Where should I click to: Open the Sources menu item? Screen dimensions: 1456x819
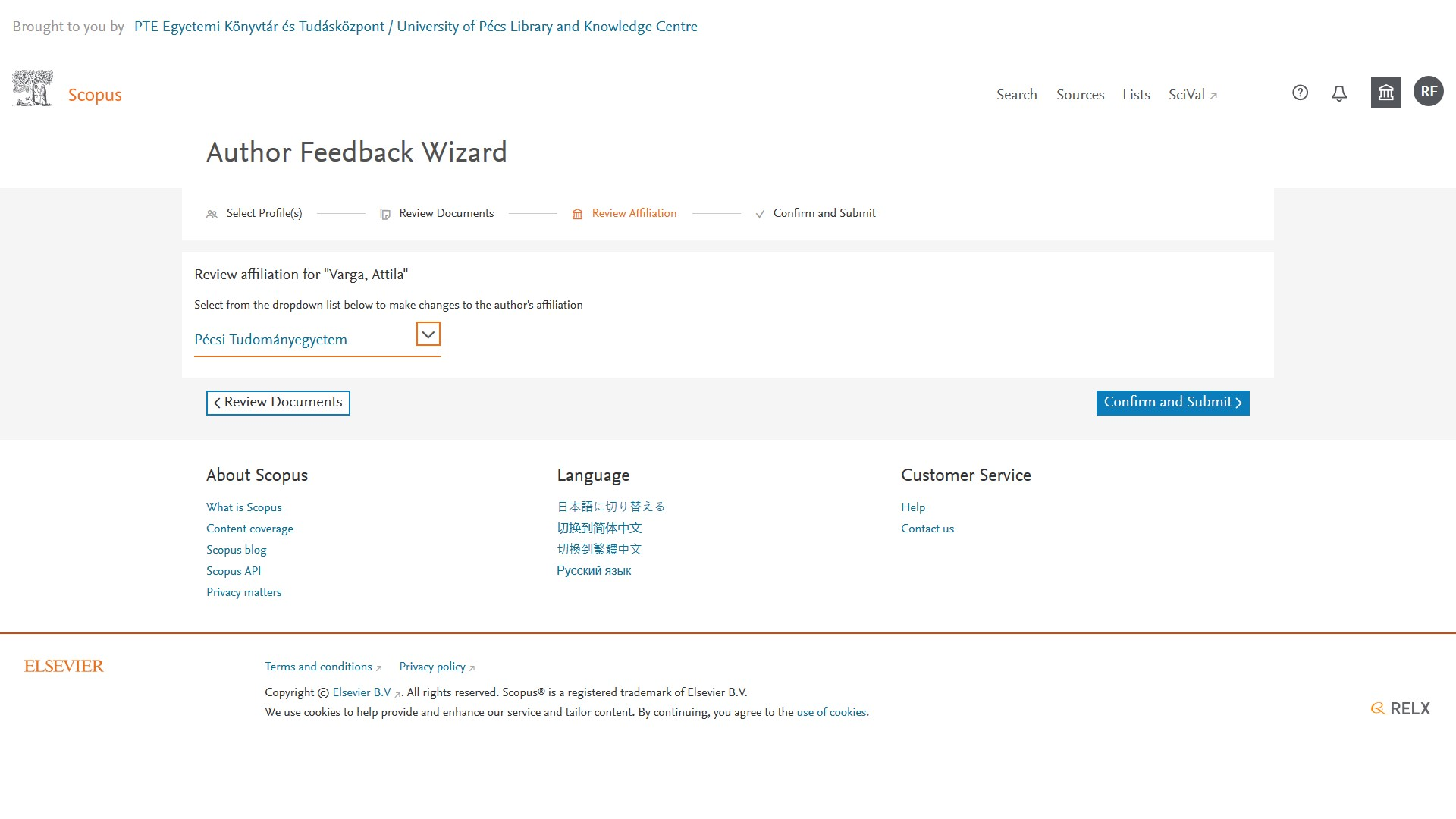tap(1080, 95)
